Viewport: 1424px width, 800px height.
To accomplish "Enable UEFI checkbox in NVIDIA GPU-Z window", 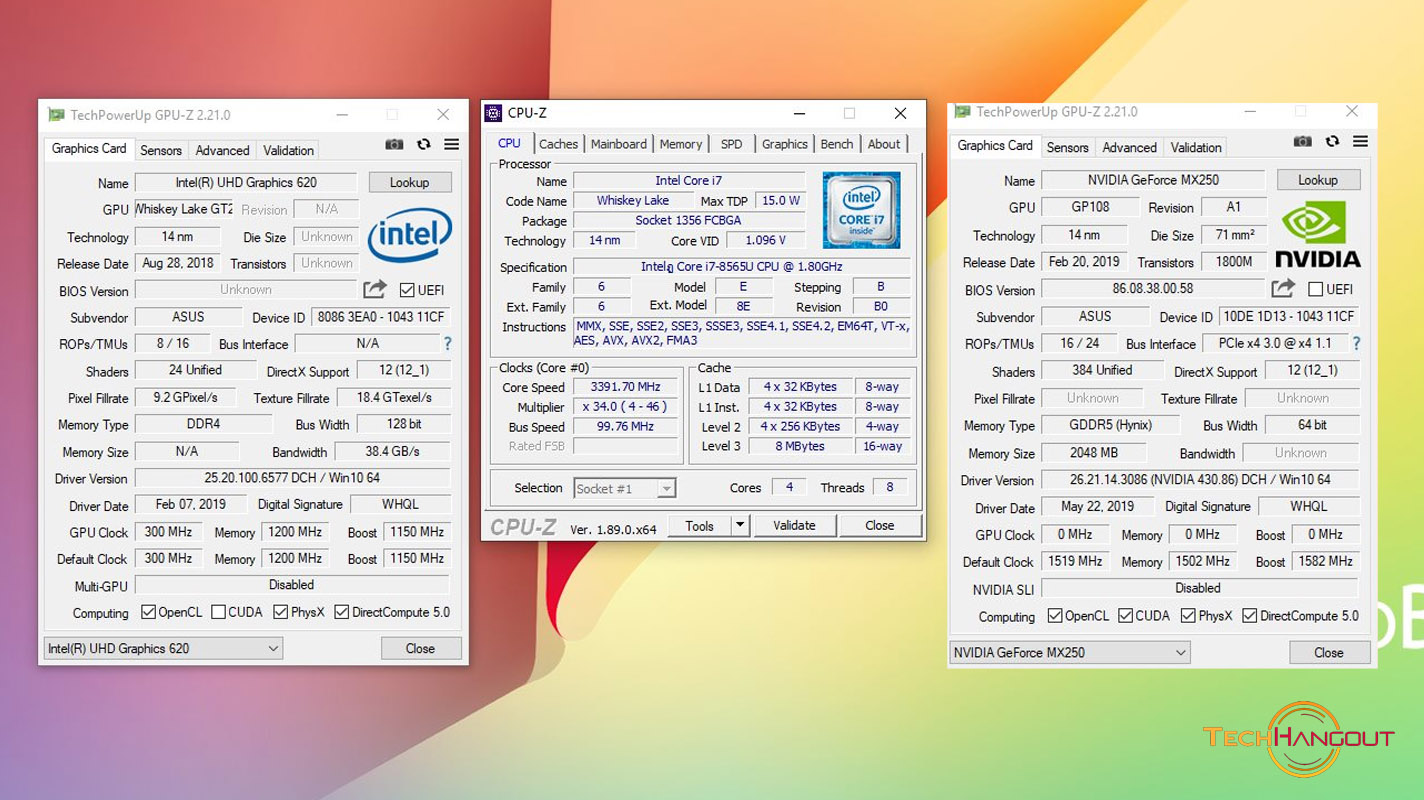I will (x=1316, y=289).
